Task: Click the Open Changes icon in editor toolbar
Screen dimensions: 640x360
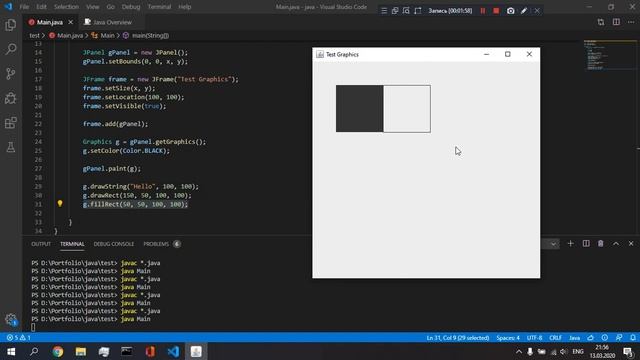Action: [601, 22]
